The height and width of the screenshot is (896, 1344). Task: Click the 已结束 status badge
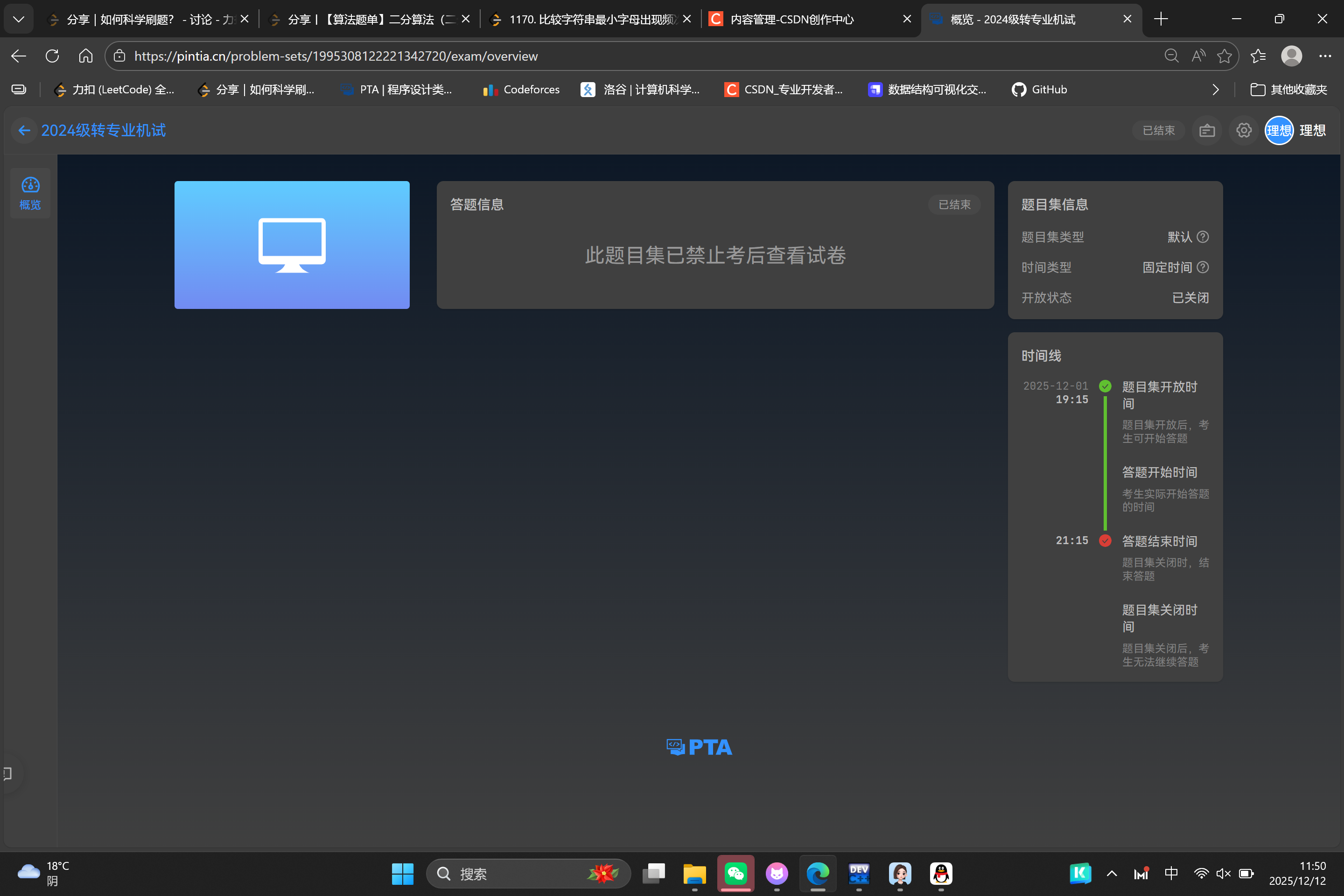pos(1158,130)
